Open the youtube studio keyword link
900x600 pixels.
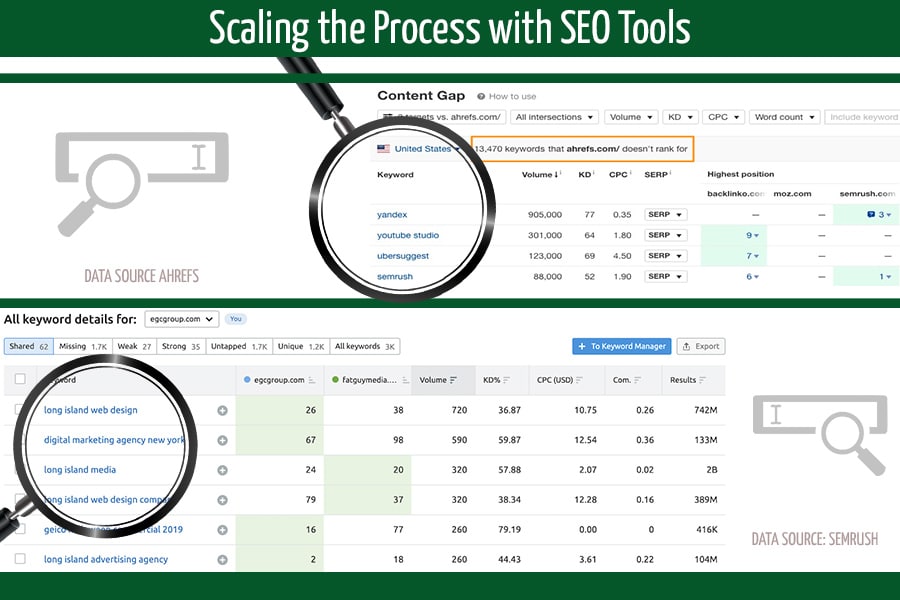(x=408, y=235)
